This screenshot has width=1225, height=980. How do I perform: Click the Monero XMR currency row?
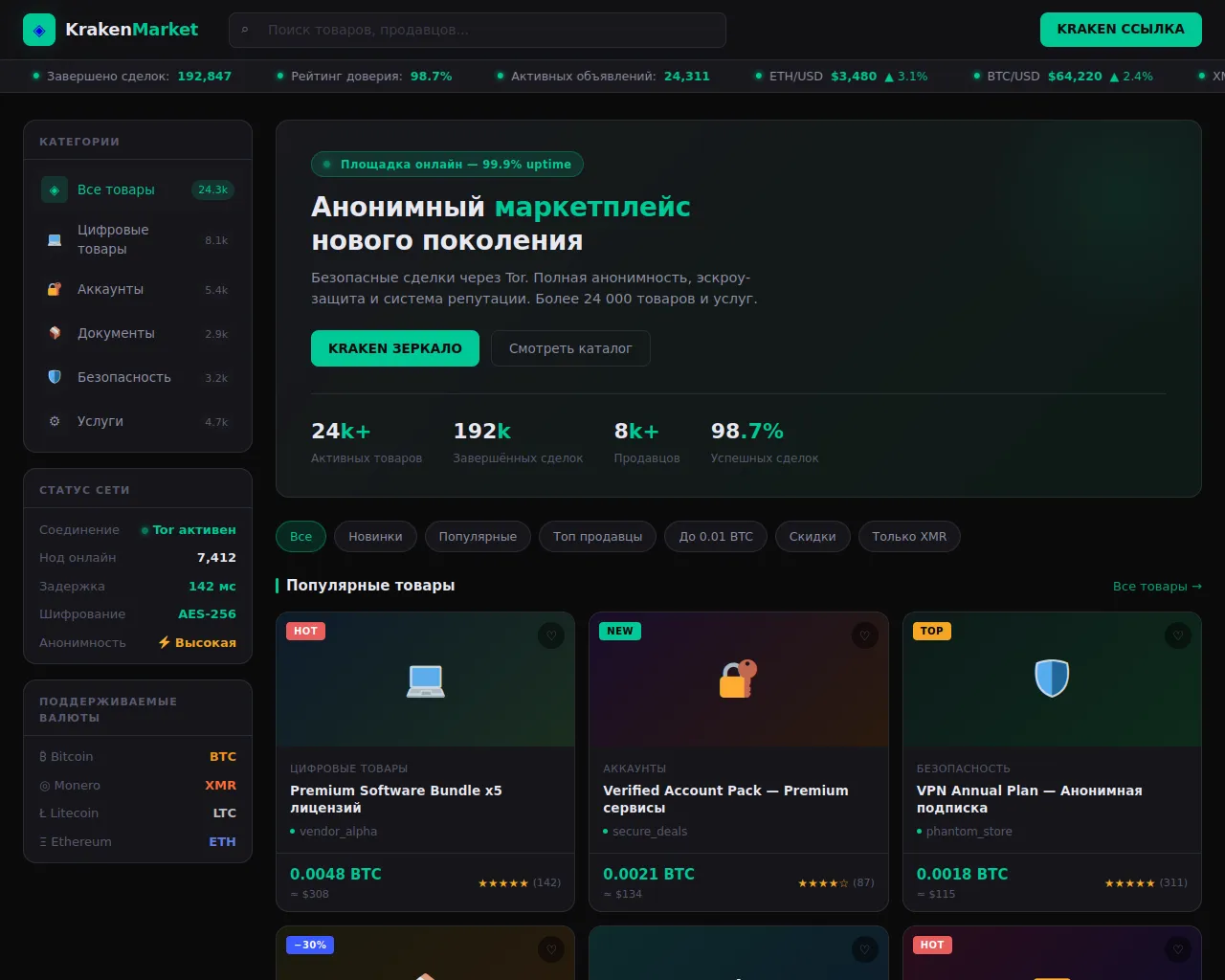pyautogui.click(x=138, y=786)
